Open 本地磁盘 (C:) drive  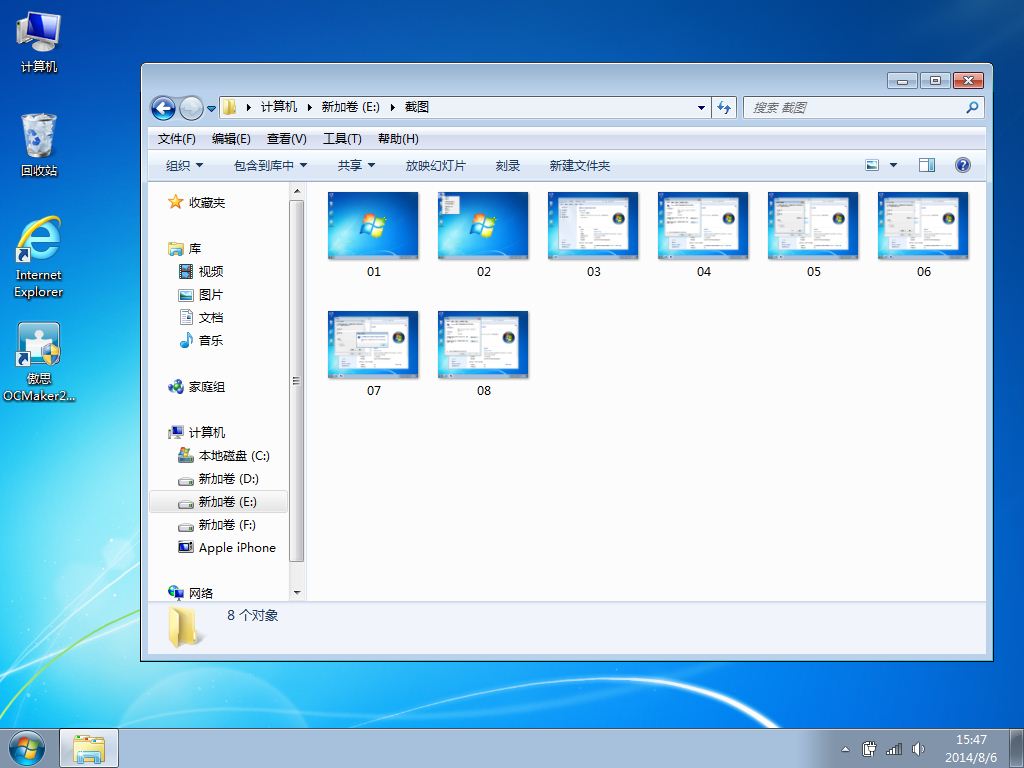click(x=234, y=456)
